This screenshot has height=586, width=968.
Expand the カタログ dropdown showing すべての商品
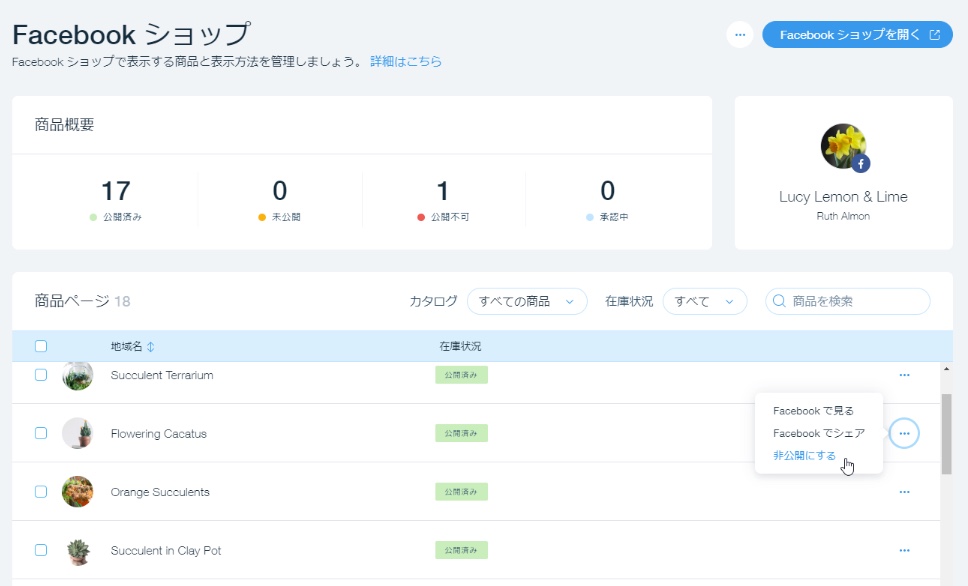(527, 301)
